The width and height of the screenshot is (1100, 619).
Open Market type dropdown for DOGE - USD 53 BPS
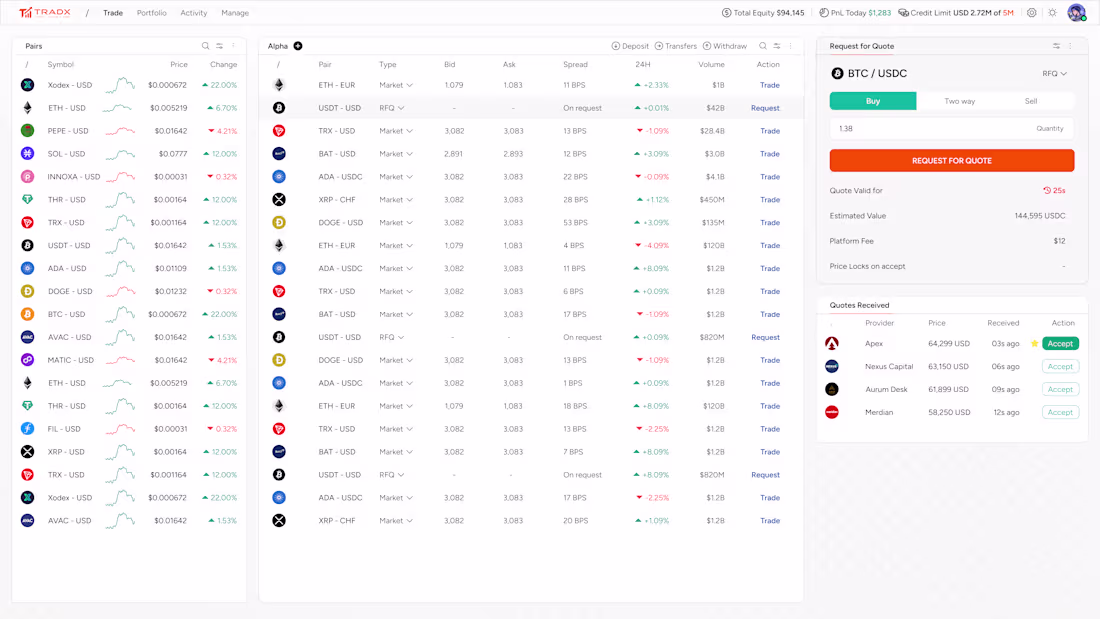pyautogui.click(x=396, y=222)
